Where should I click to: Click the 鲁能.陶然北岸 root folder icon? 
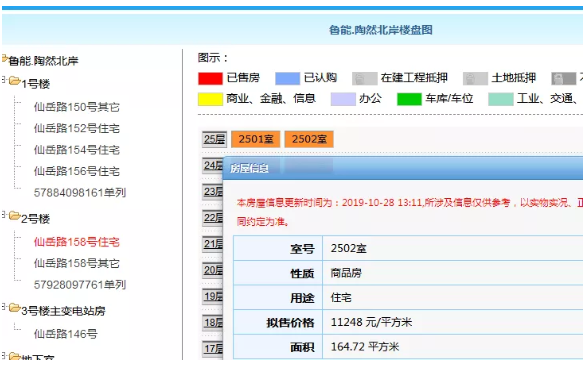click(4, 58)
